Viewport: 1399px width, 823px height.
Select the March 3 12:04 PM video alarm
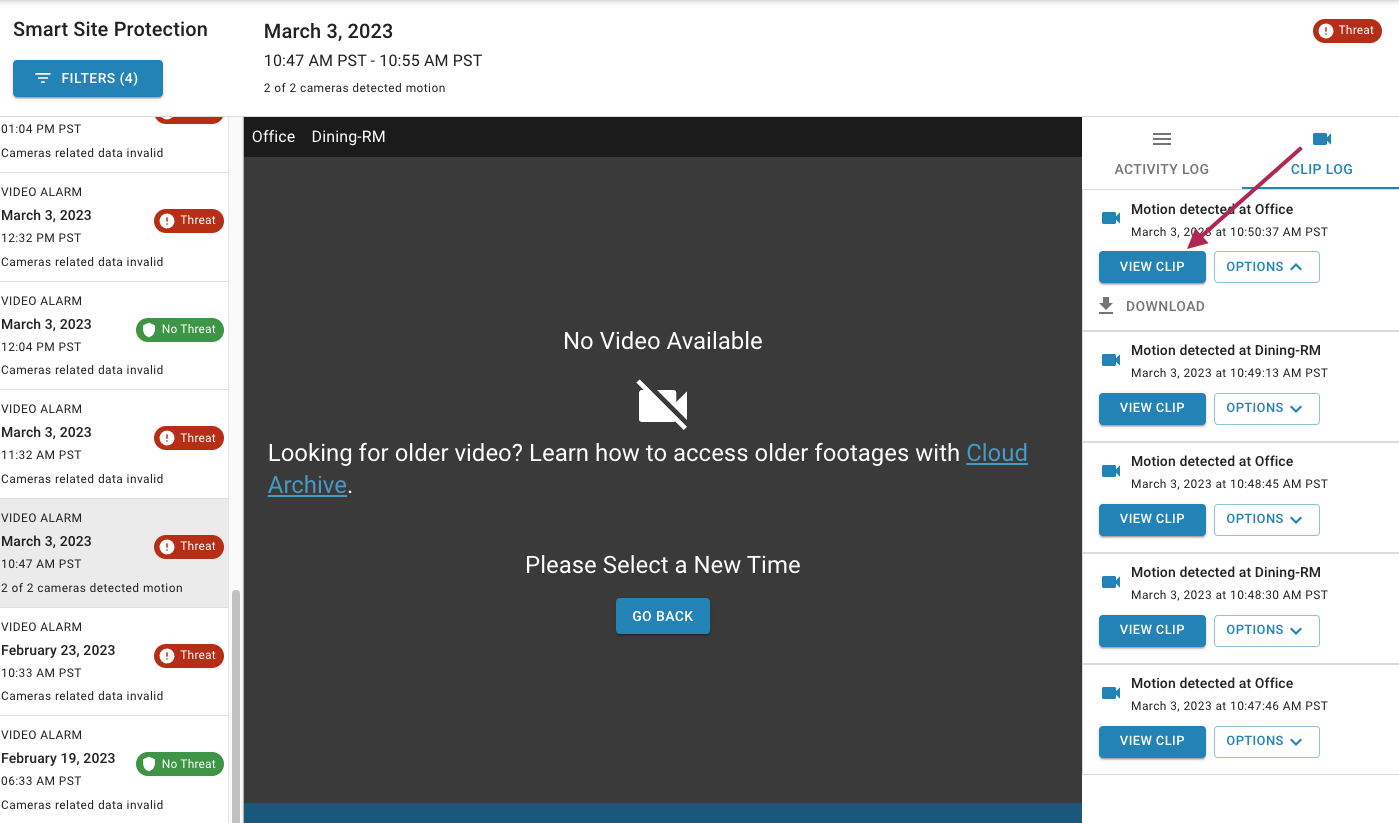[x=114, y=336]
